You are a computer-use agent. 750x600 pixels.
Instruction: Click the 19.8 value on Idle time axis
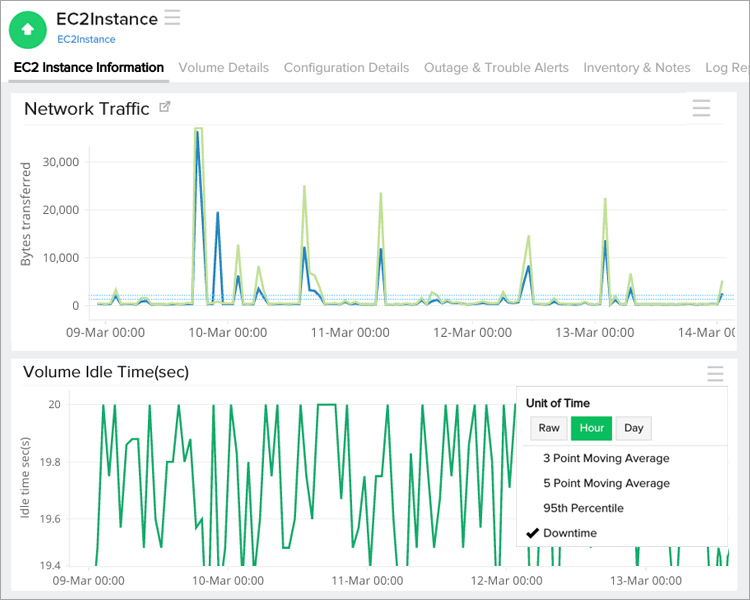pos(50,462)
